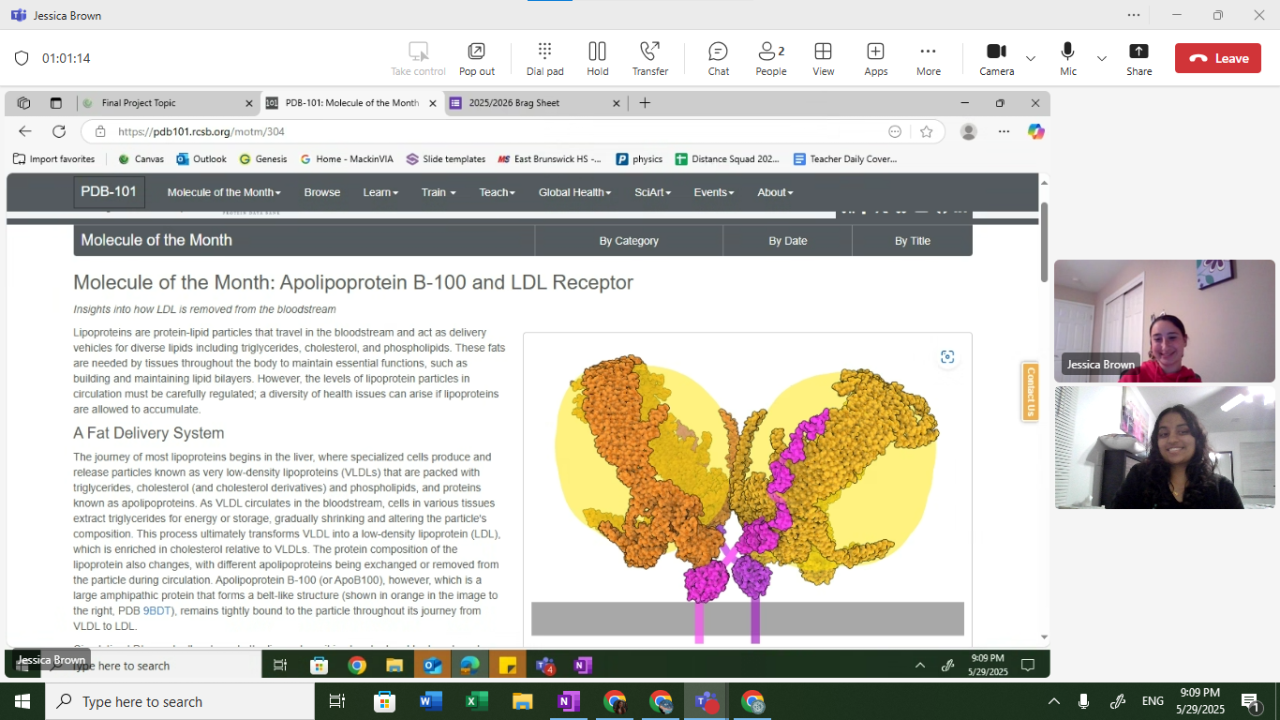This screenshot has height=720, width=1280.
Task: Transfer the call
Action: click(650, 58)
